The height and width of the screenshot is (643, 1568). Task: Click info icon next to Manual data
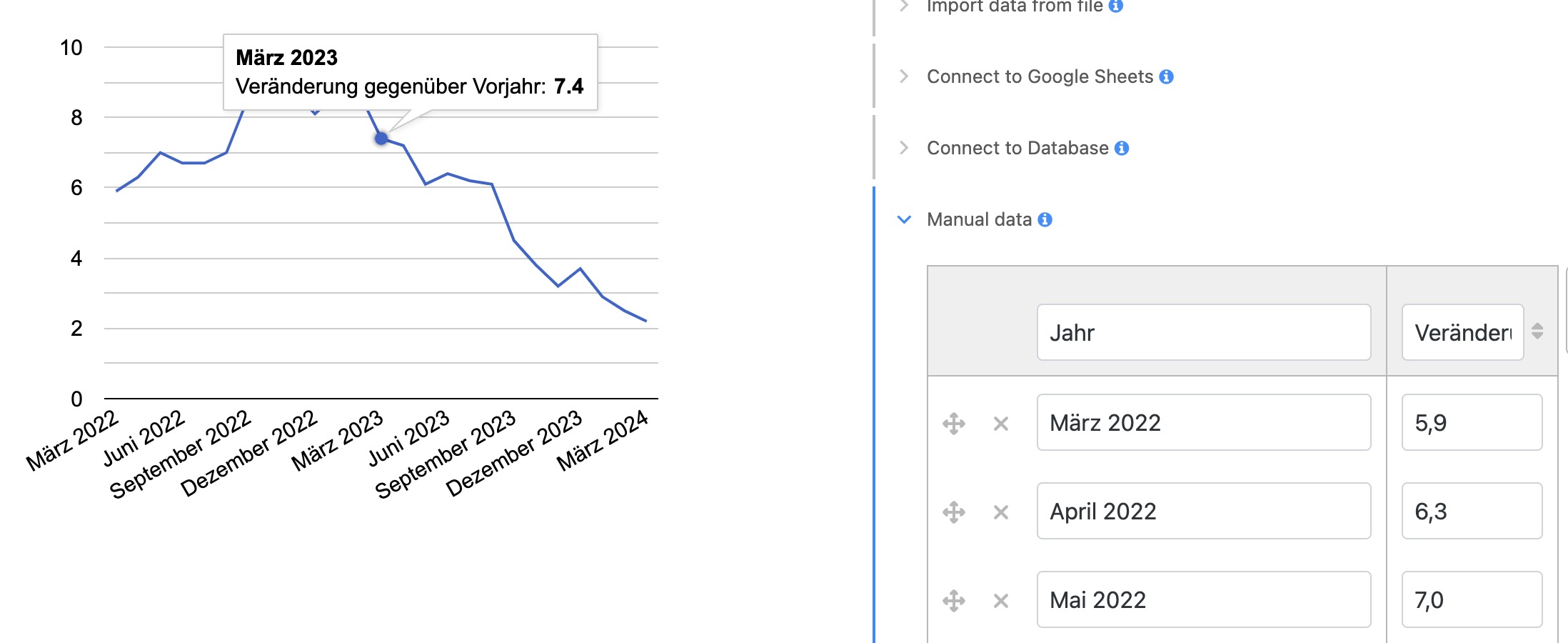(1045, 219)
